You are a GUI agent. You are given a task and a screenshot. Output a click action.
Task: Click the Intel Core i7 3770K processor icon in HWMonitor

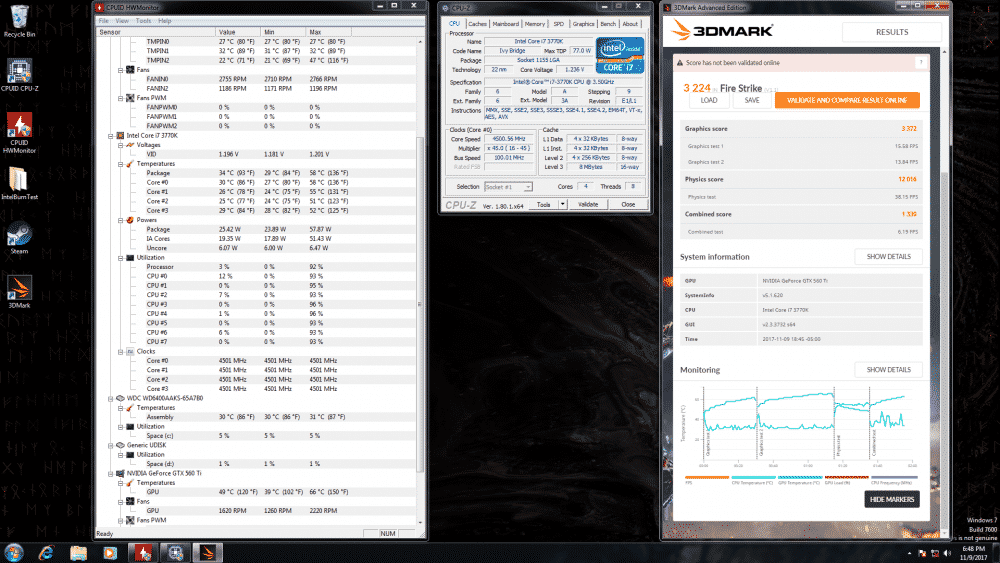121,136
